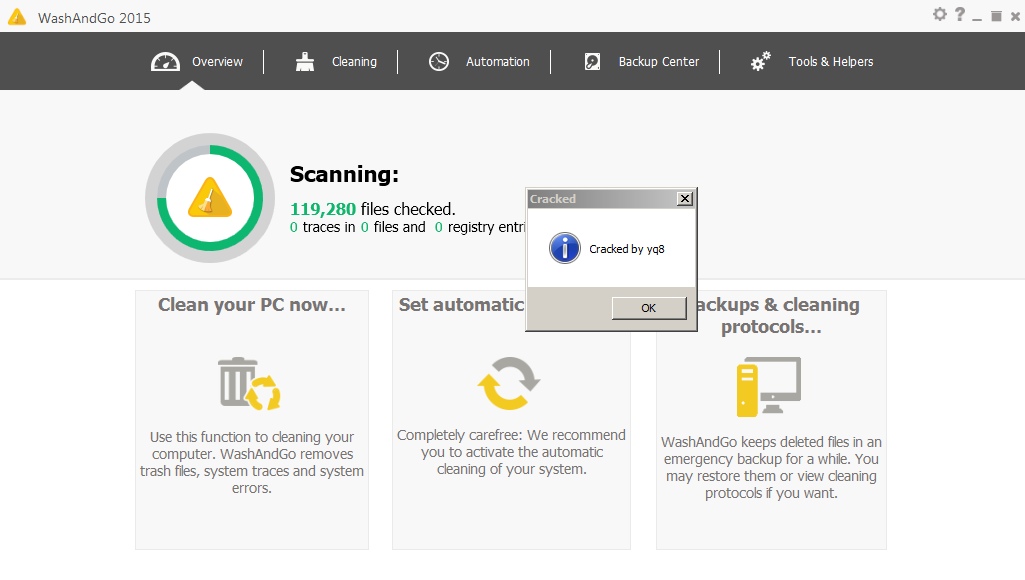Close the WashAndGo application window
1025x580 pixels.
coord(1015,16)
